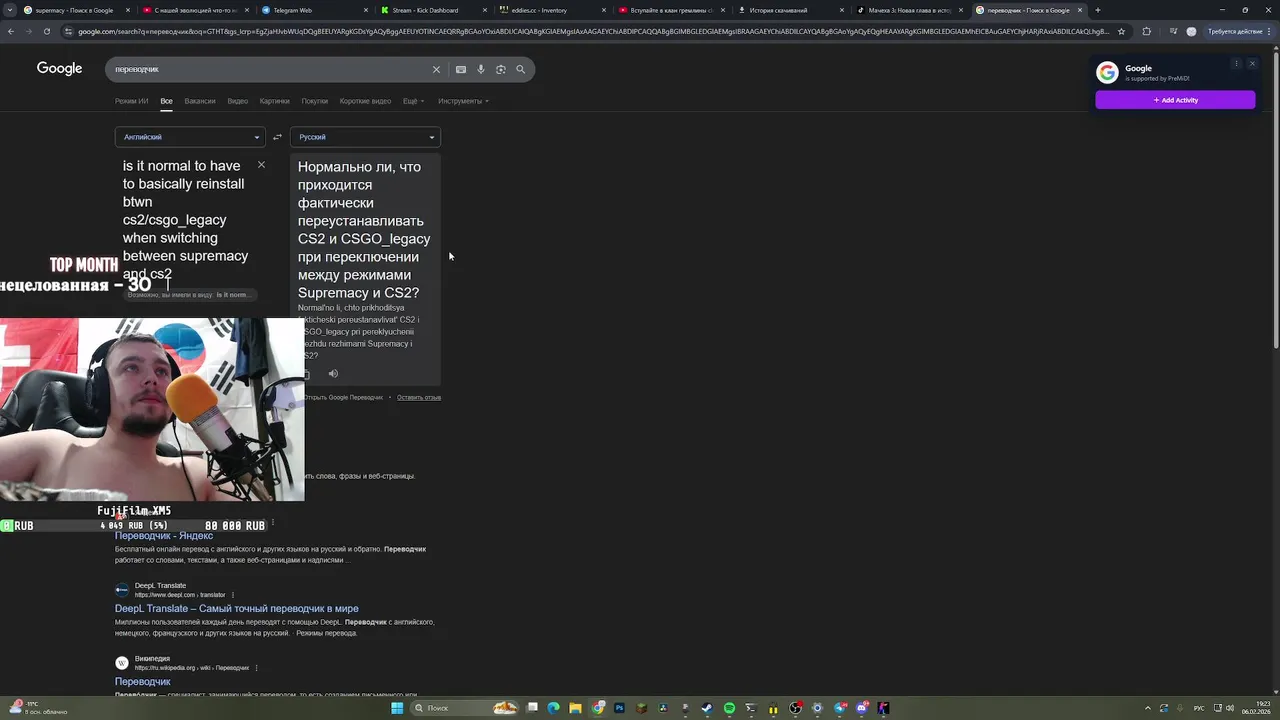Click the Оставить отзыв feedback link

point(419,397)
